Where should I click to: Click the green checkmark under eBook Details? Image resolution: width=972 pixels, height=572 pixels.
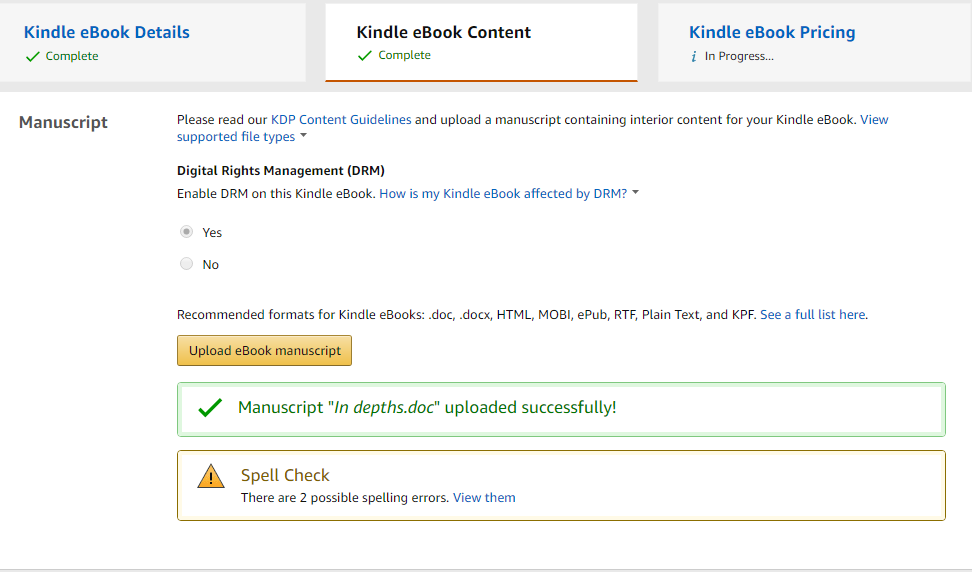(33, 57)
